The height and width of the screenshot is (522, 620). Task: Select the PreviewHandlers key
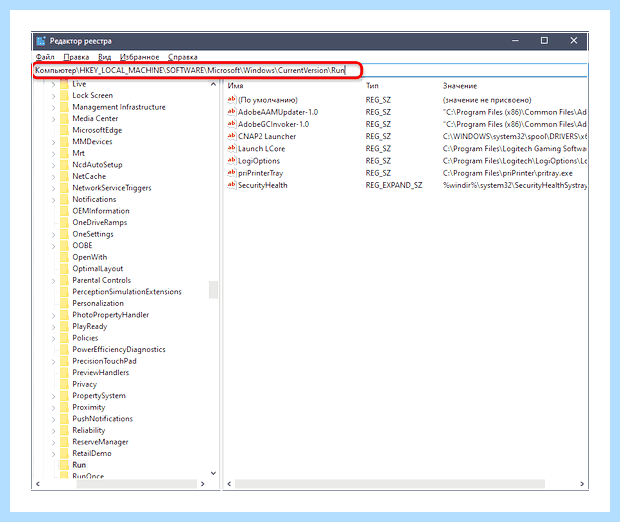(100, 373)
